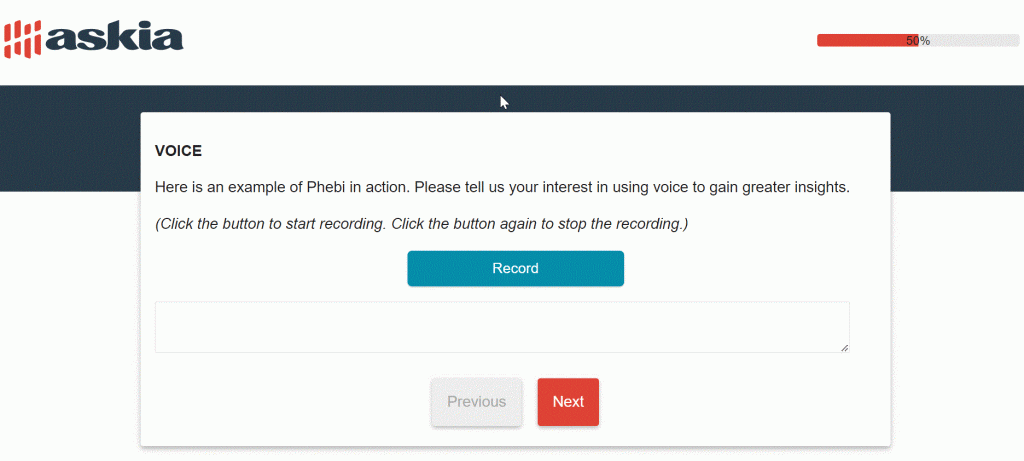Click the text area resize grip icon

pyautogui.click(x=844, y=348)
